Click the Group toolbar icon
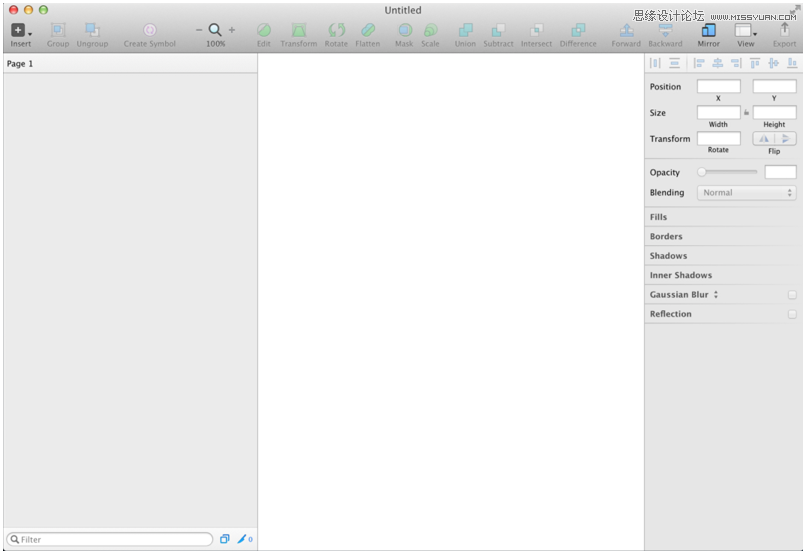 pos(58,30)
